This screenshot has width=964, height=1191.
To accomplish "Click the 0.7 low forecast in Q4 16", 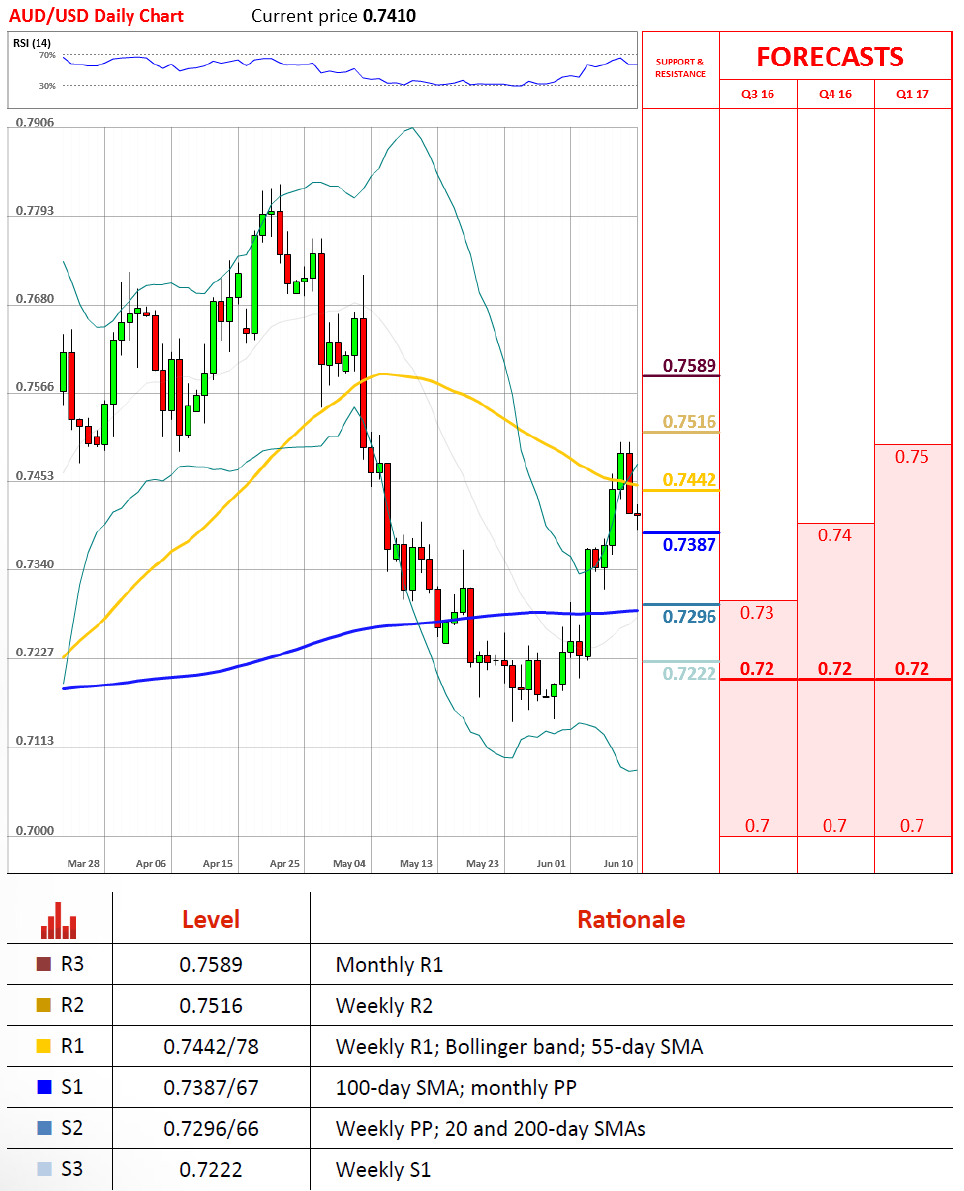I will tap(835, 826).
